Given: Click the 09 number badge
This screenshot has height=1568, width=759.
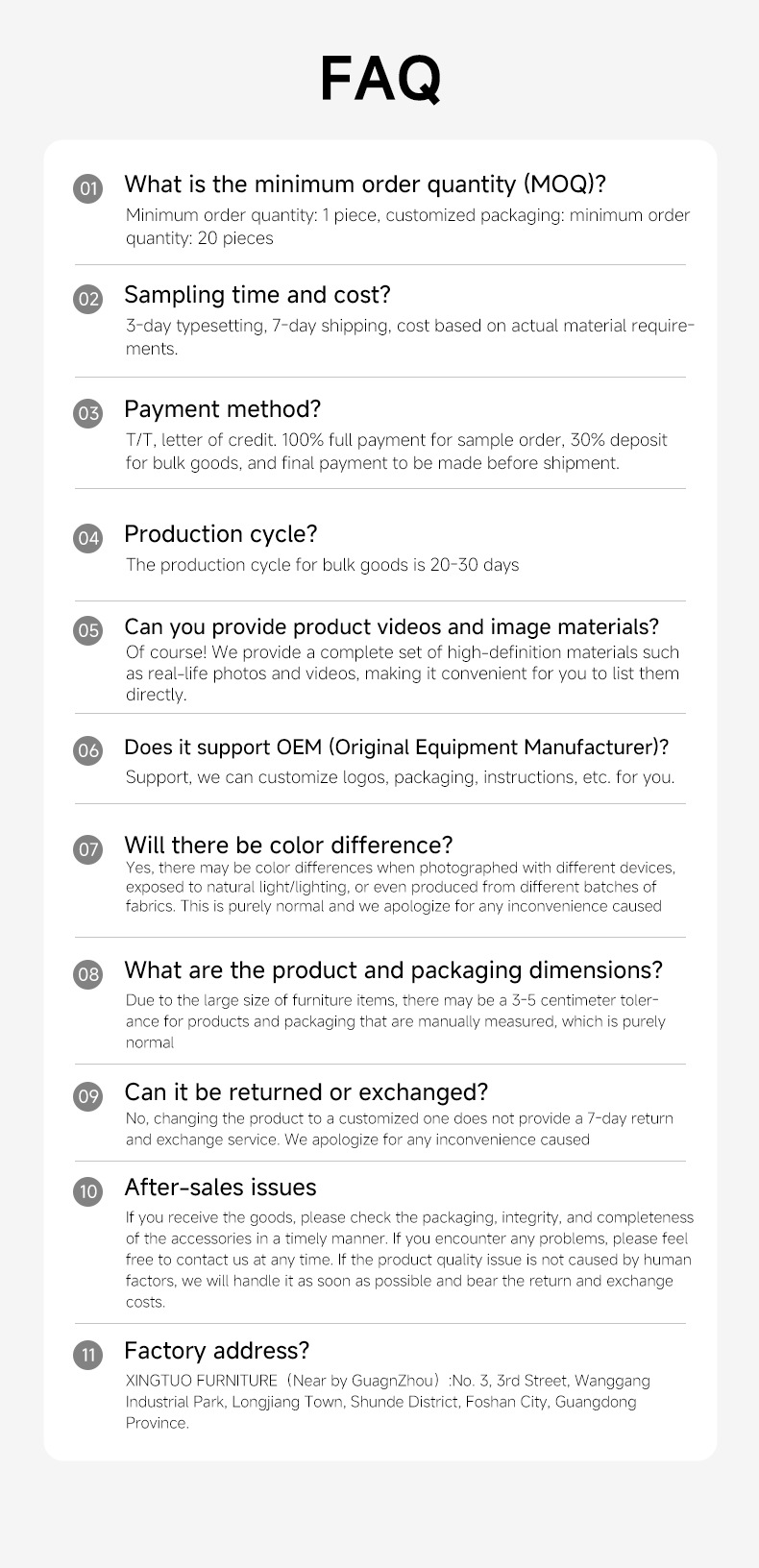Looking at the screenshot, I should pos(88,1096).
